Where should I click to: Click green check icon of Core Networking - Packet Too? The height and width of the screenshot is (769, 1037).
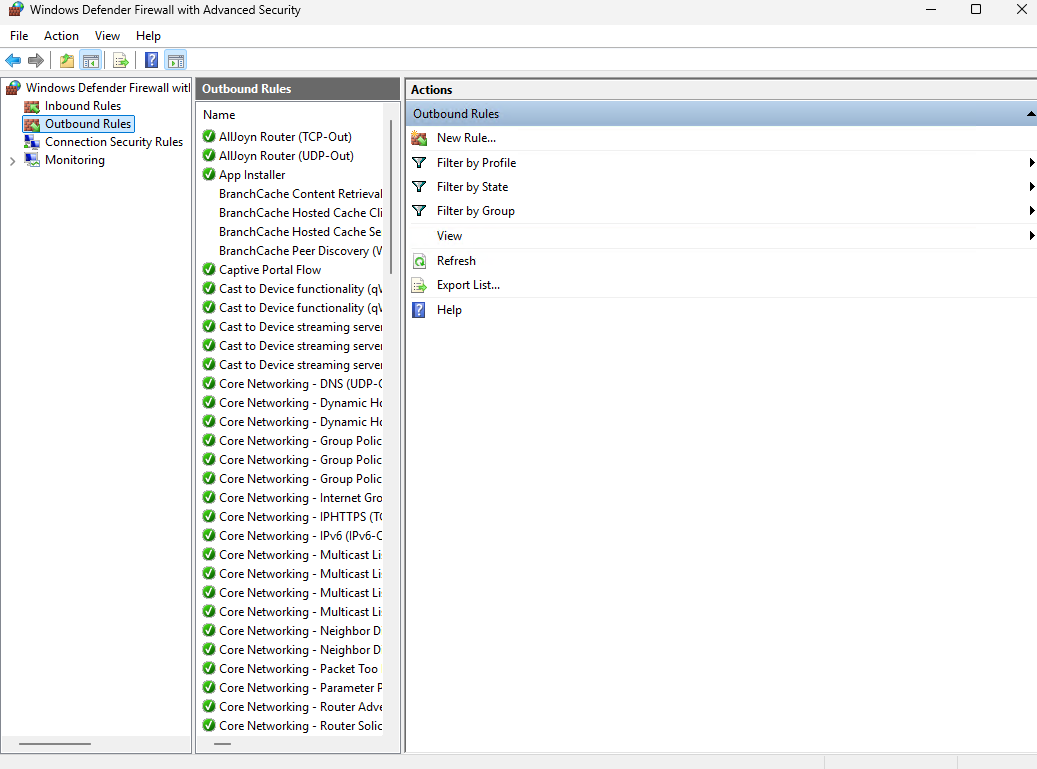point(209,668)
